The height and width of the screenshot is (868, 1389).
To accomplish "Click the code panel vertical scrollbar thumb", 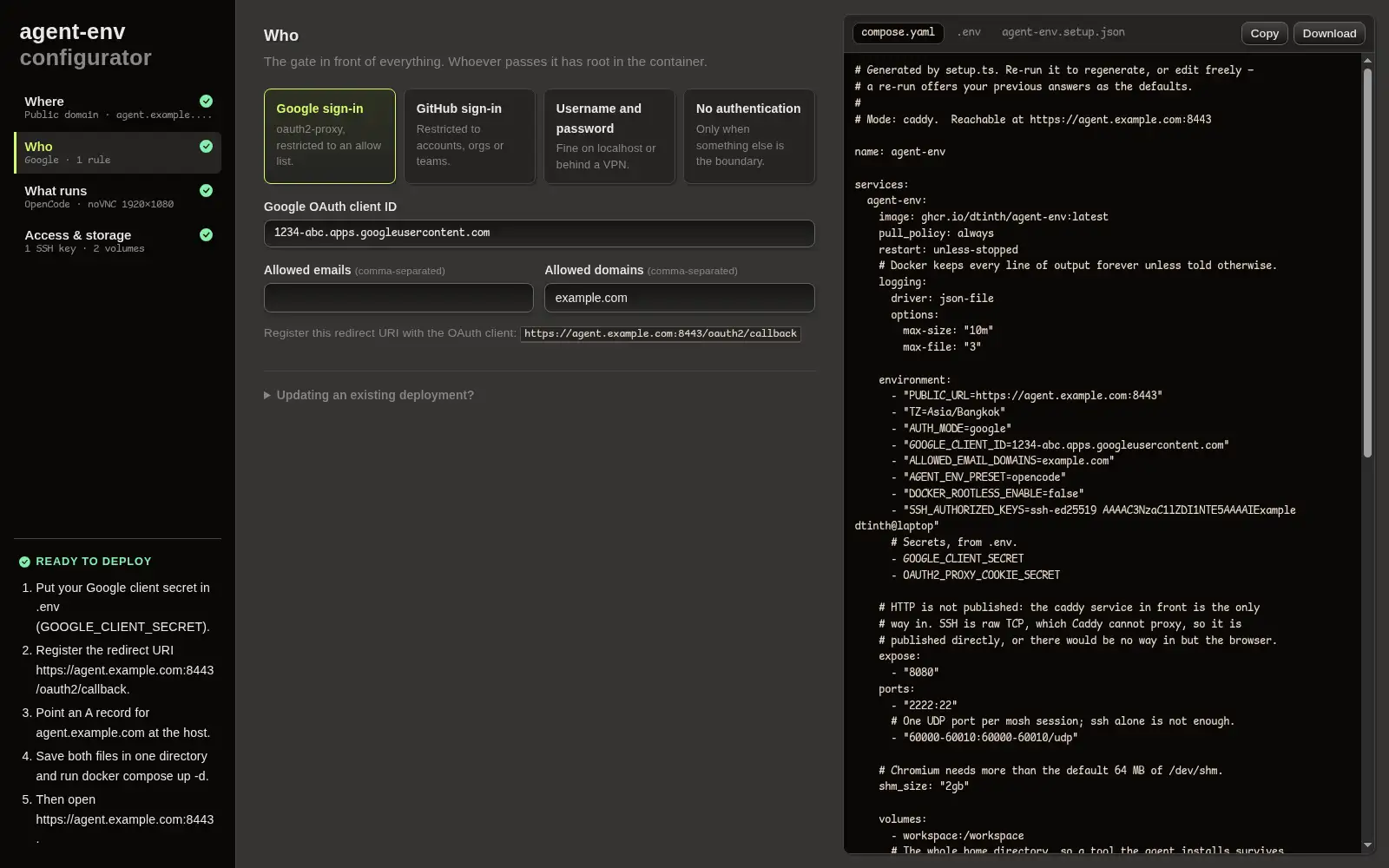I will [x=1367, y=262].
